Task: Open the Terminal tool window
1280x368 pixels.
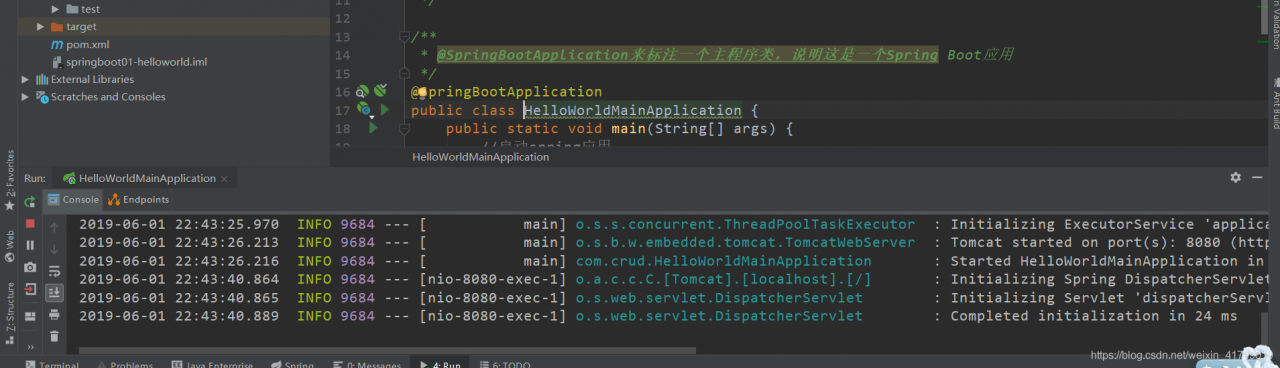Action: tap(52, 364)
